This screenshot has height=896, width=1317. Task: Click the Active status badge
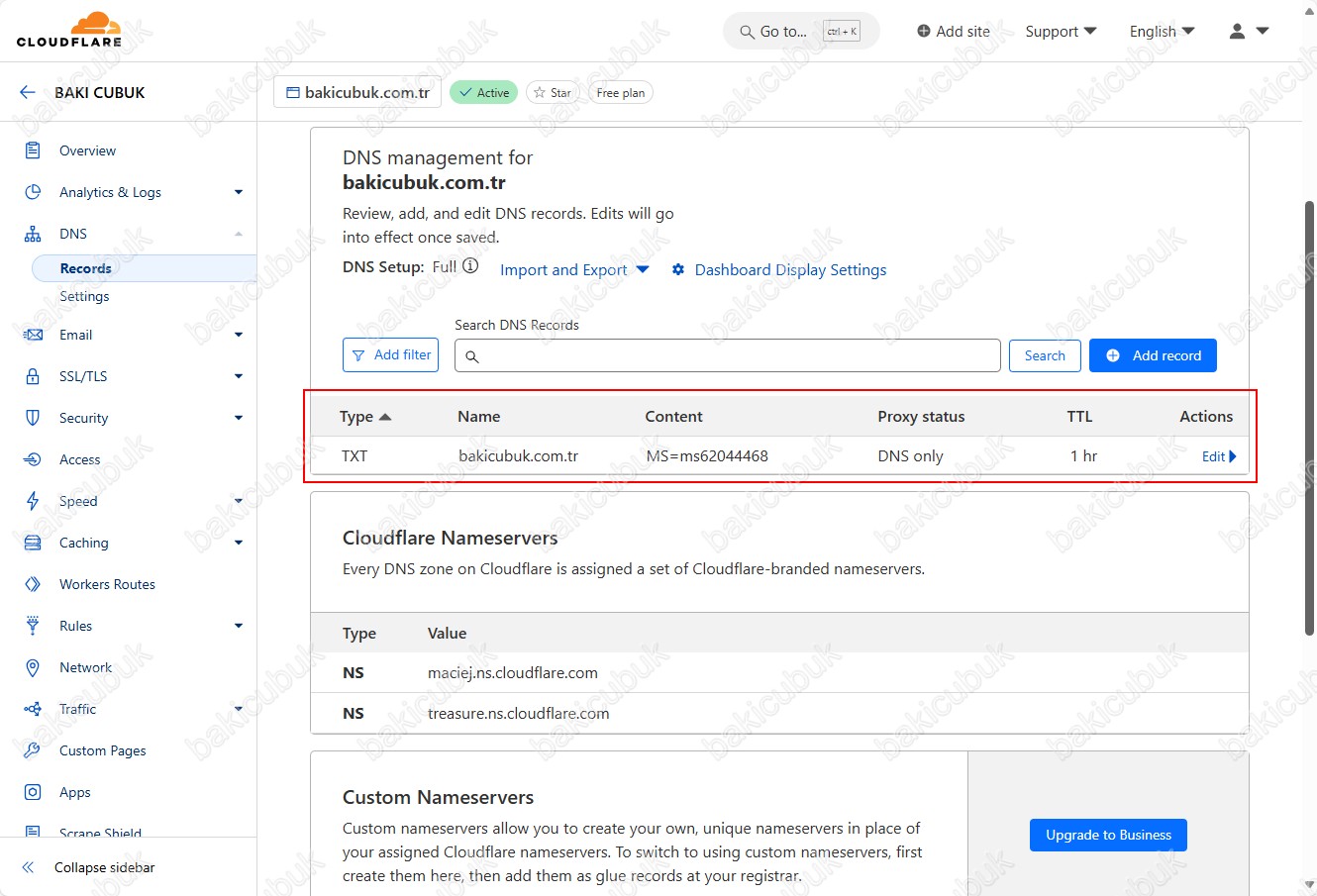click(484, 92)
